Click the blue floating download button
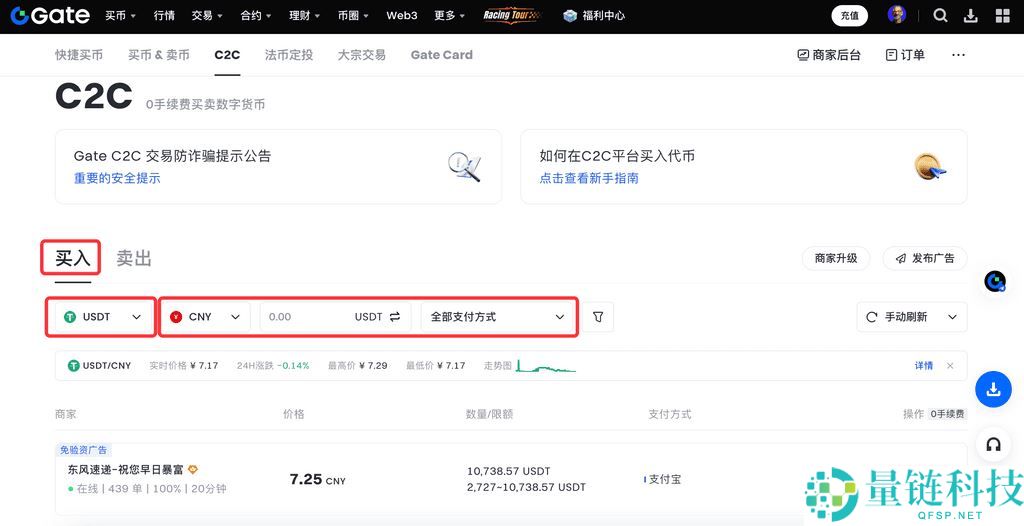Viewport: 1024px width, 526px height. pos(993,389)
